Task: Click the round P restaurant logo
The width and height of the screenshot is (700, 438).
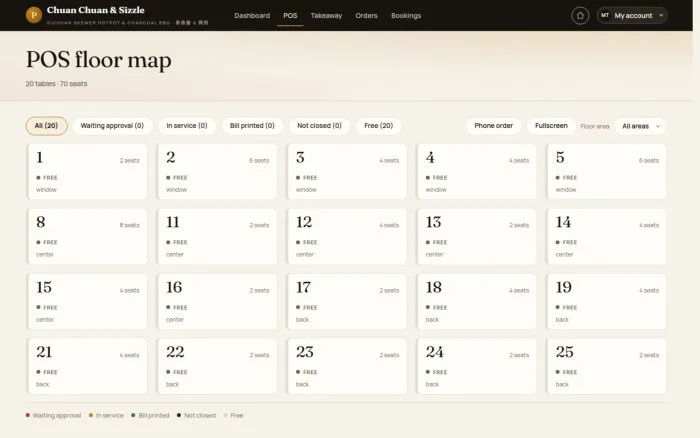Action: (x=34, y=15)
